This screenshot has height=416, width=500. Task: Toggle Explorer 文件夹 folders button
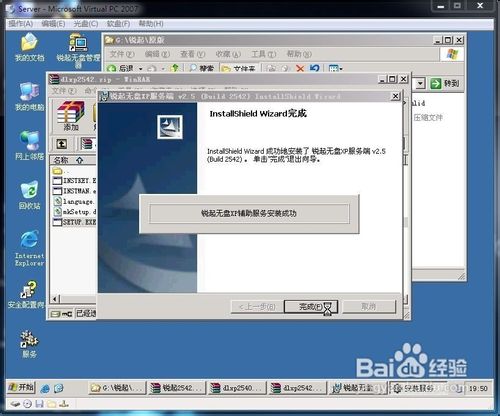coord(239,68)
